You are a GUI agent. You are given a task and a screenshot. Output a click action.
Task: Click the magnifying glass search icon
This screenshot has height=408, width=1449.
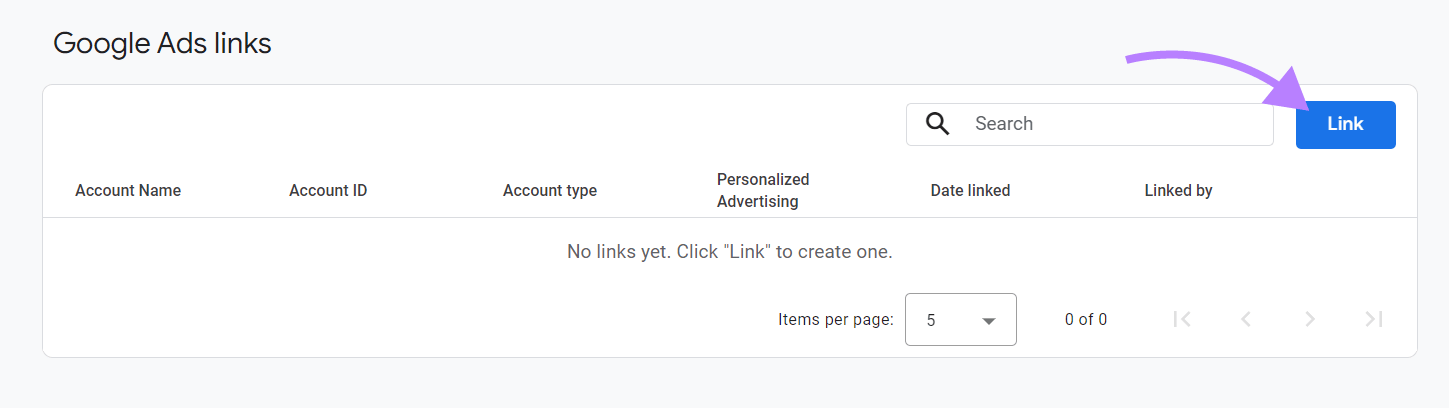[x=937, y=124]
